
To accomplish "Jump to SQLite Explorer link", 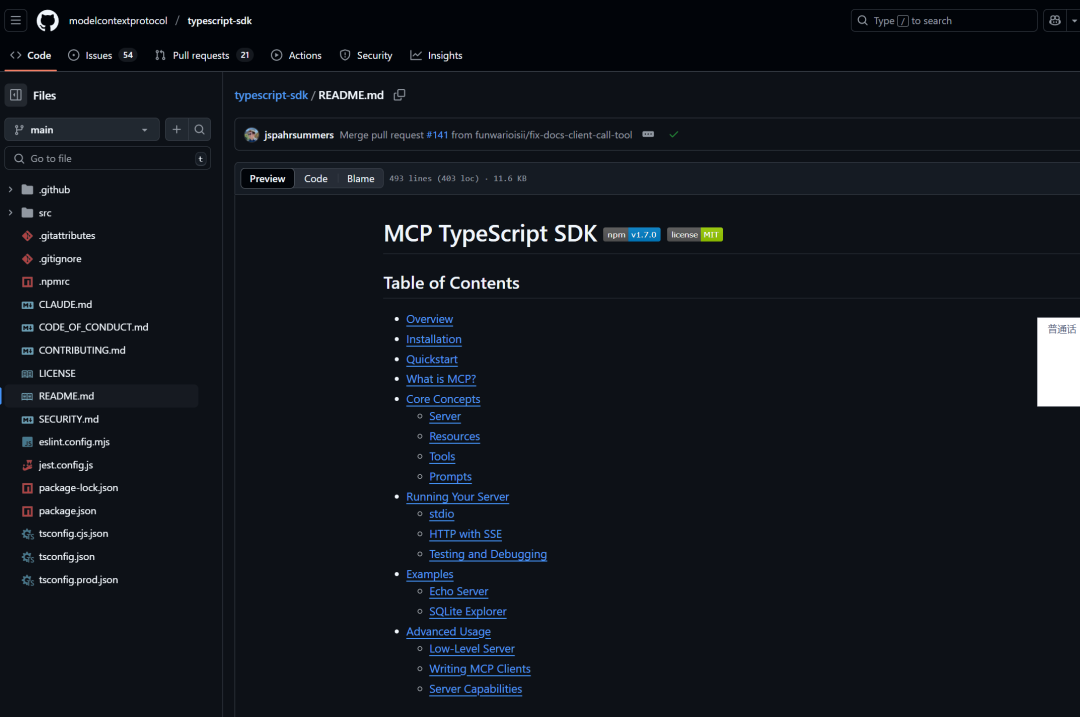I will coord(467,612).
